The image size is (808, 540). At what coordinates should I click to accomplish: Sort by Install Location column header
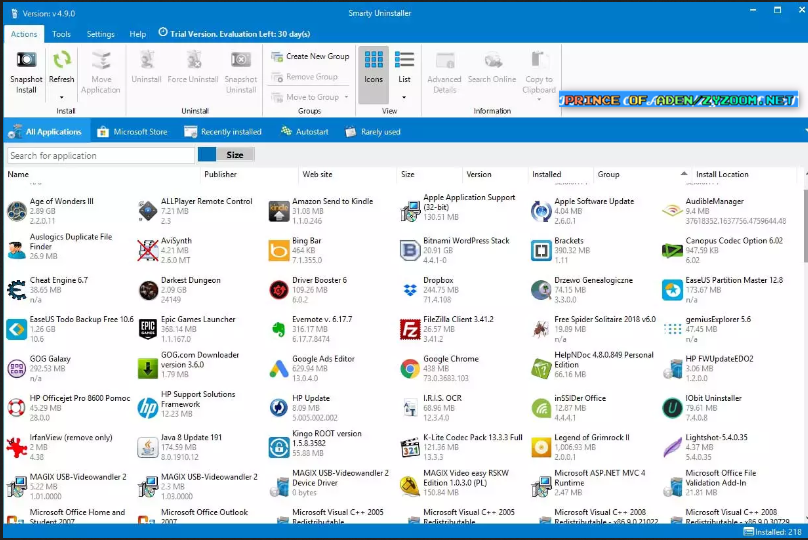tap(722, 174)
